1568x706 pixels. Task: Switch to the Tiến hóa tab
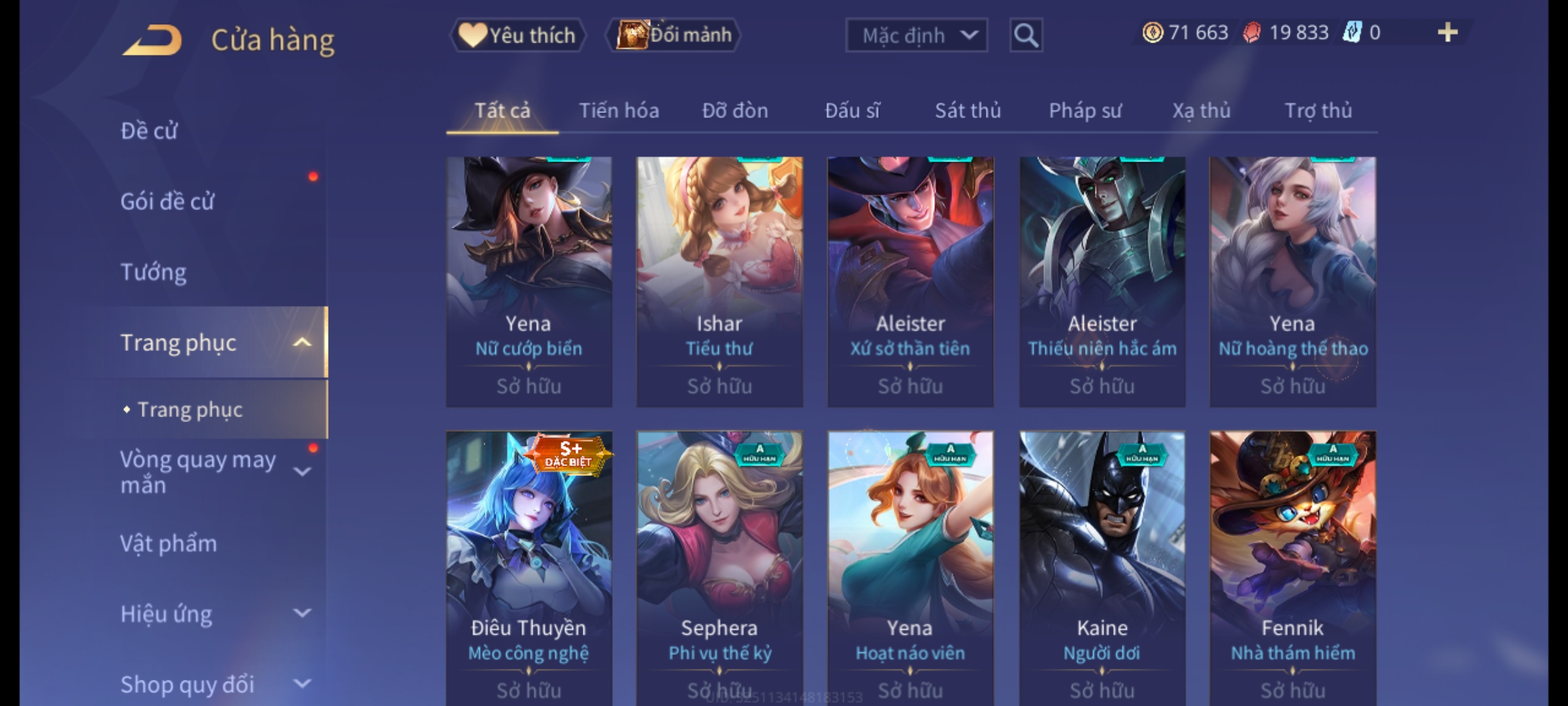click(x=619, y=110)
